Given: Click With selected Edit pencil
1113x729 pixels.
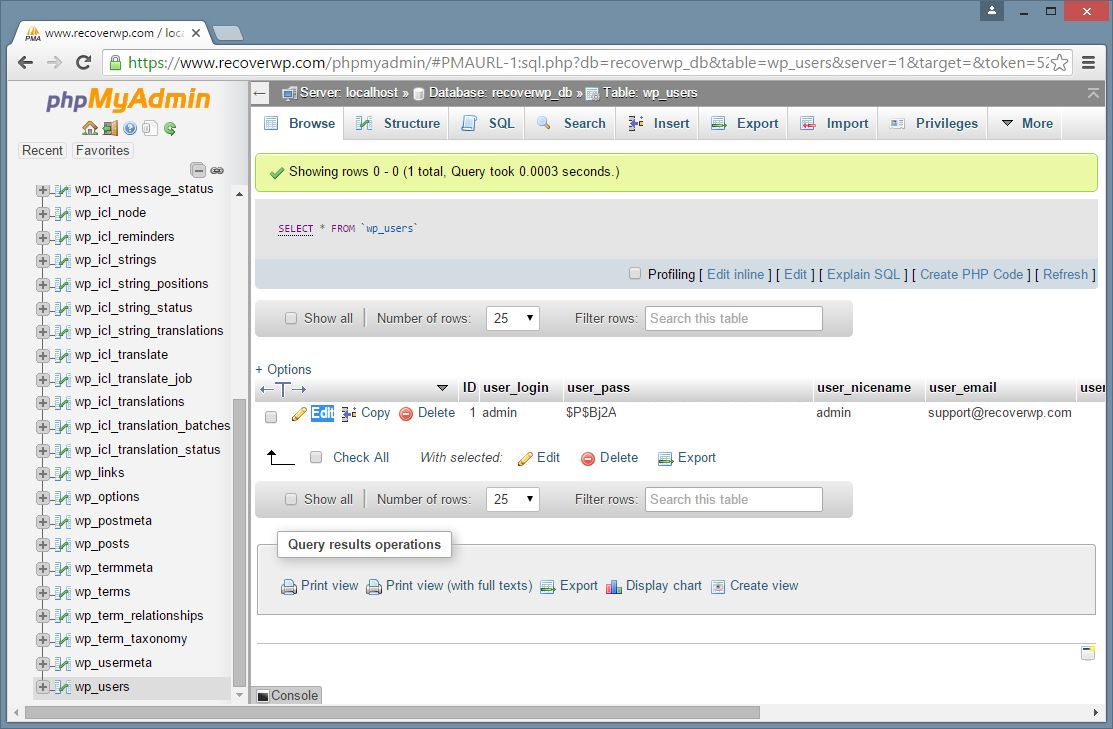Looking at the screenshot, I should click(539, 459).
